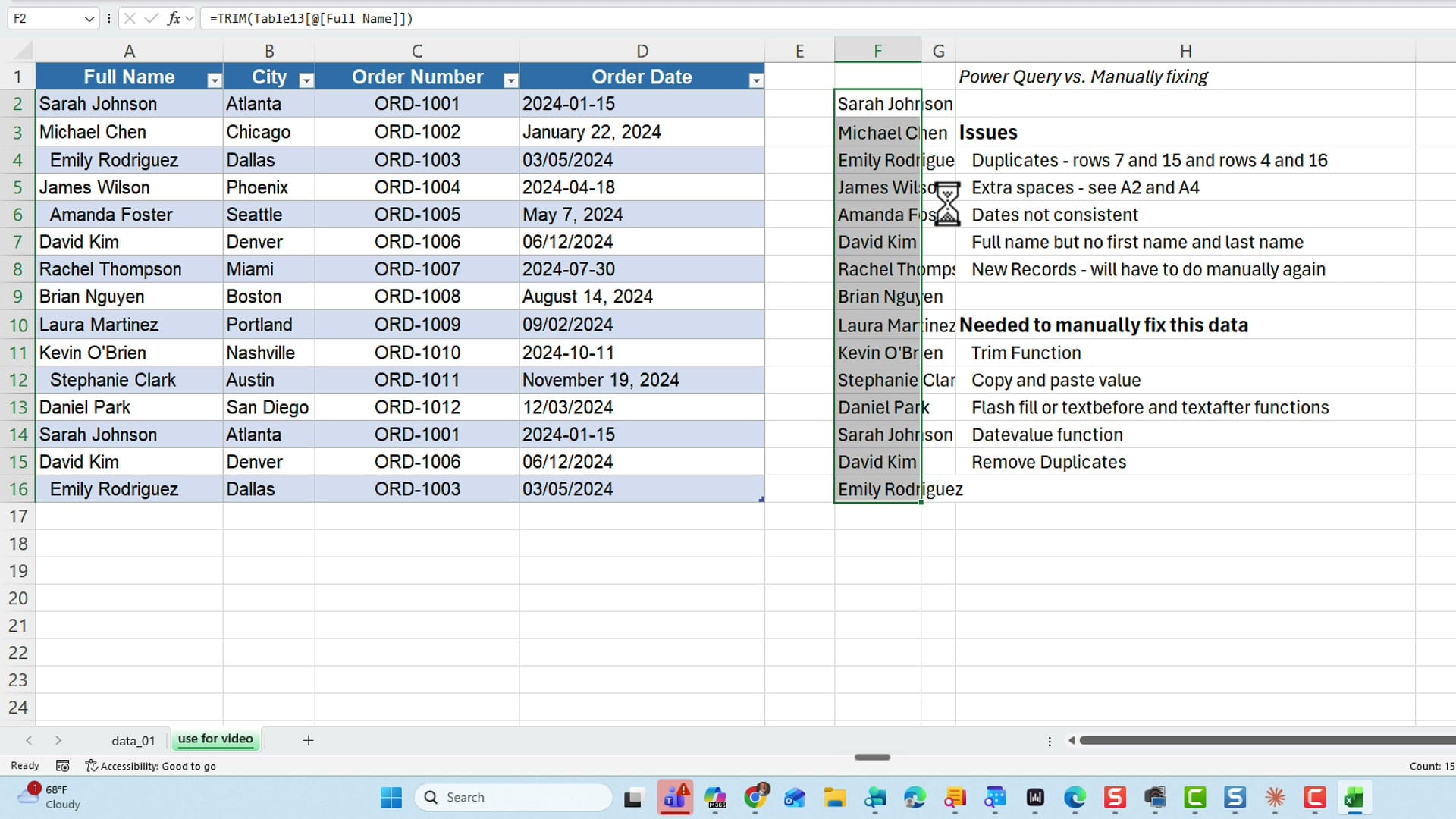Click the horizontal scrollbar left arrow

[1072, 741]
